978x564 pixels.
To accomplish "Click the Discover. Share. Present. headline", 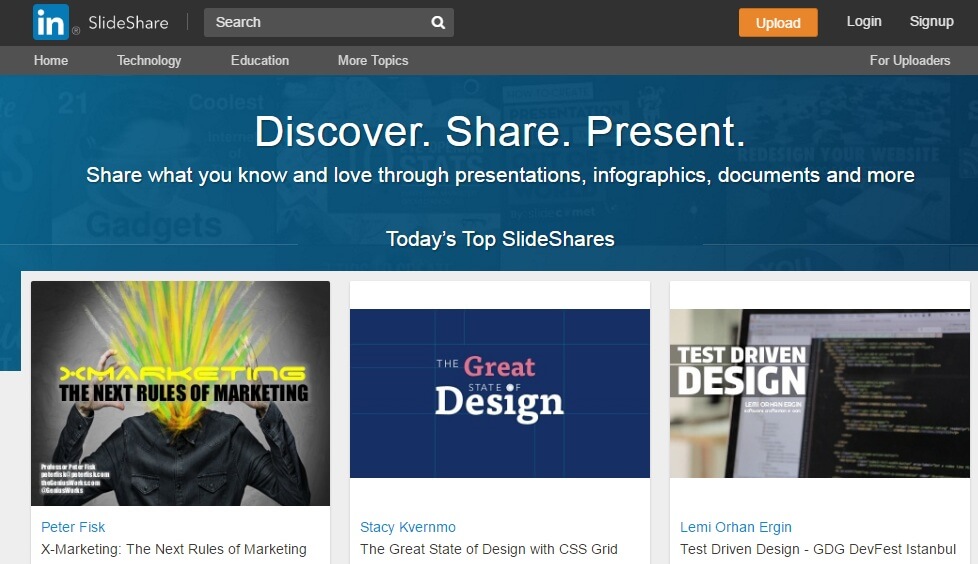I will 500,132.
